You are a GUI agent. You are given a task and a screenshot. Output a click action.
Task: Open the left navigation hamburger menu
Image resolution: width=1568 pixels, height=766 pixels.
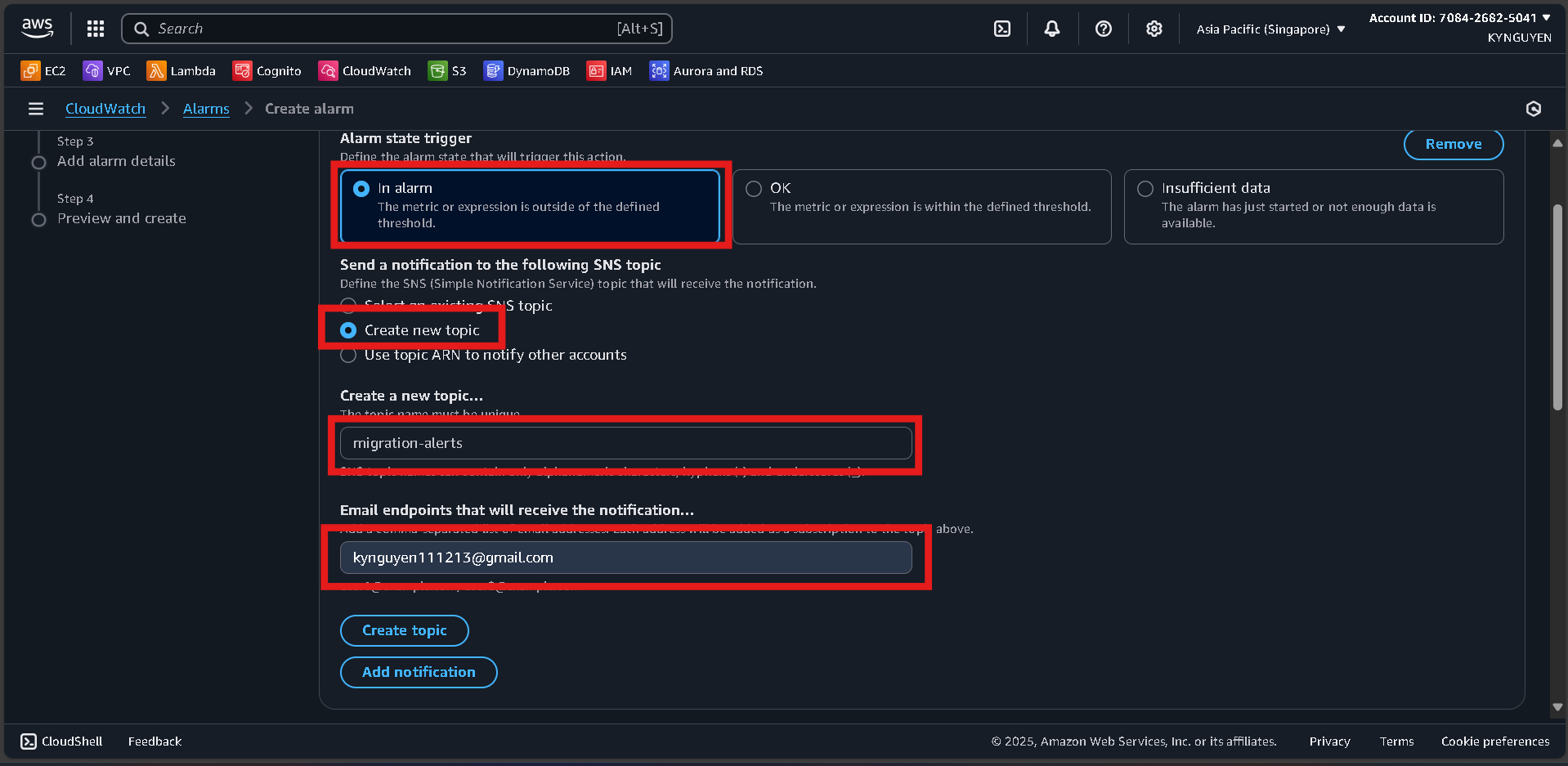point(35,108)
